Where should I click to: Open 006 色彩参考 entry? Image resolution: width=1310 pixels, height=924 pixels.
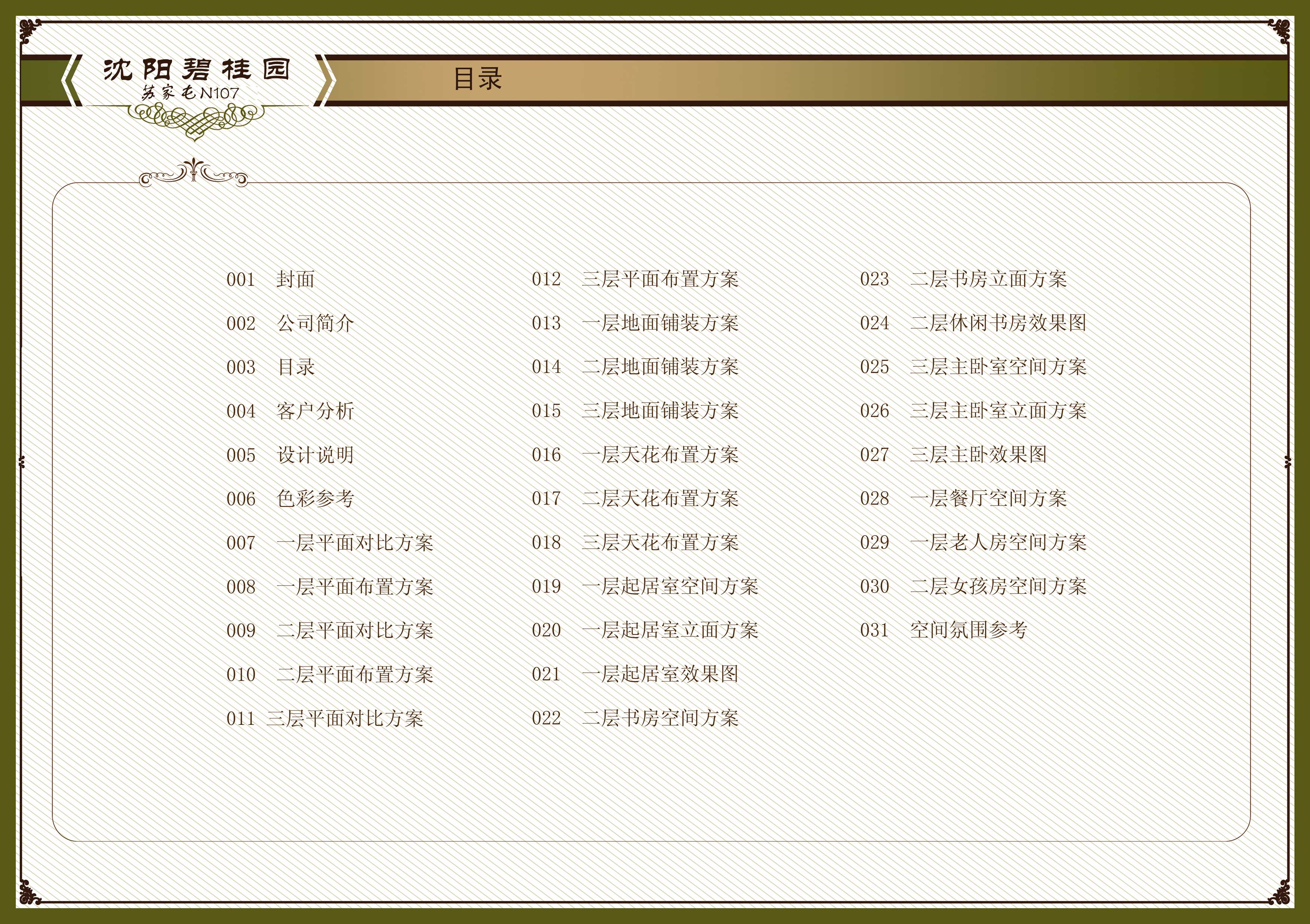315,499
